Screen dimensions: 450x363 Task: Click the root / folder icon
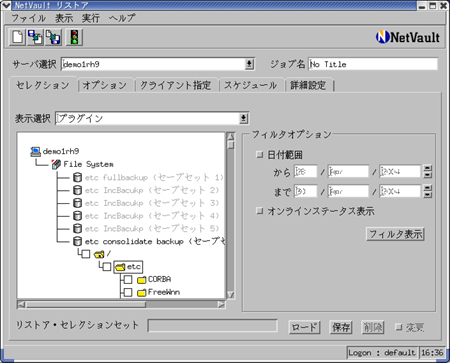tap(99, 254)
